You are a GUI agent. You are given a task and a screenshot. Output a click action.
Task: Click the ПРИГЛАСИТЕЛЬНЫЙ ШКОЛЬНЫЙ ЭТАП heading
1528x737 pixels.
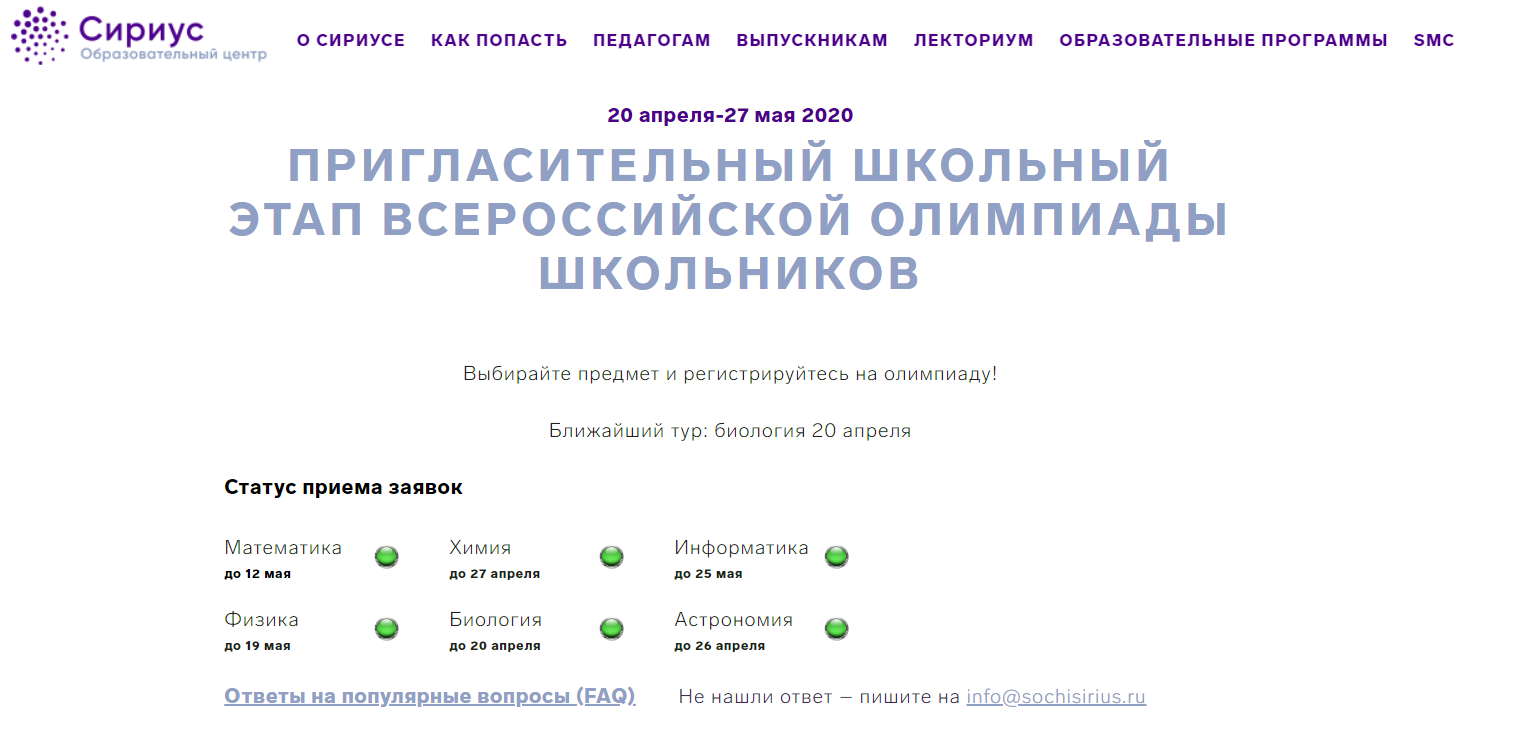coord(728,219)
